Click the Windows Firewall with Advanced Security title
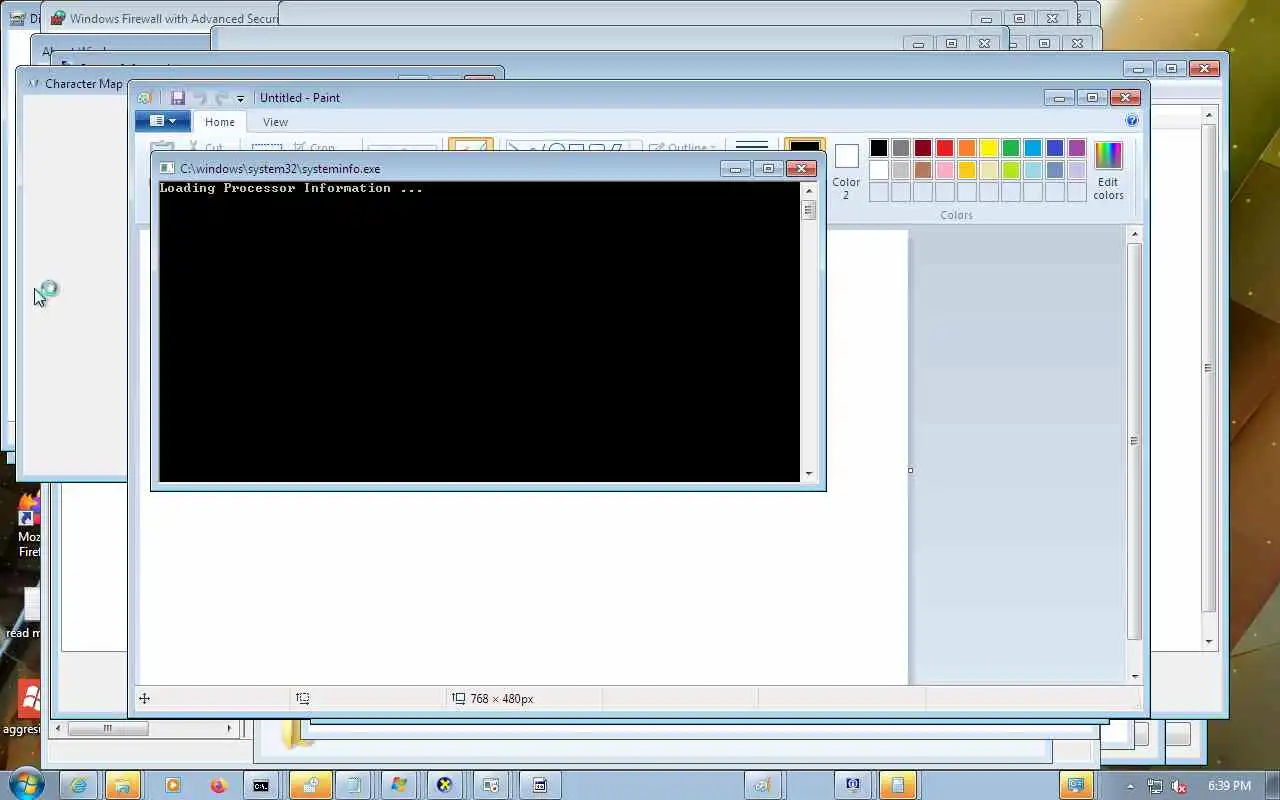Viewport: 1280px width, 800px height. point(176,19)
